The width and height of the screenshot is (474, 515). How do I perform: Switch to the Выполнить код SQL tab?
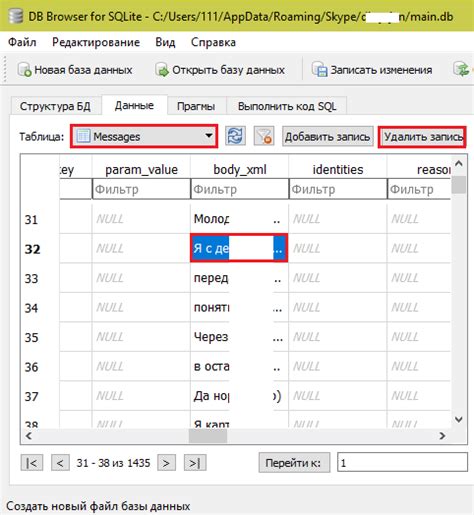pyautogui.click(x=287, y=106)
